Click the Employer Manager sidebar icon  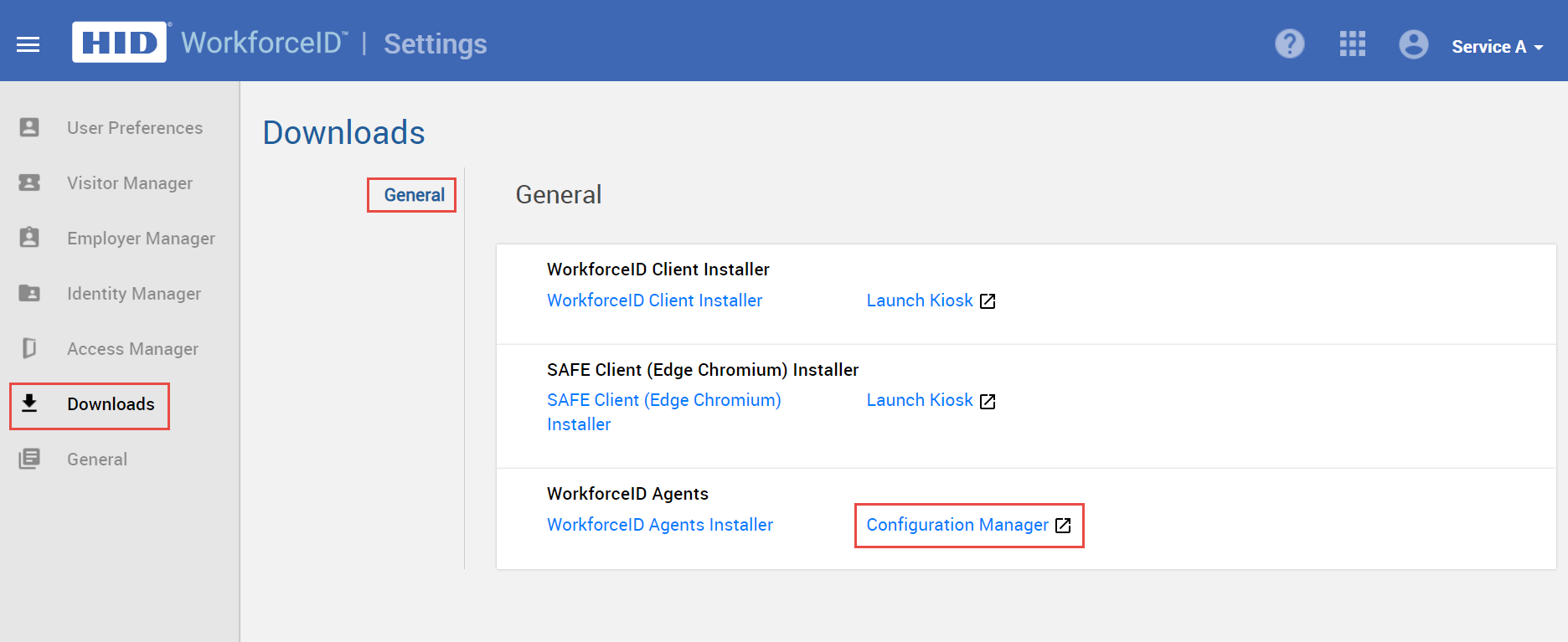29,238
